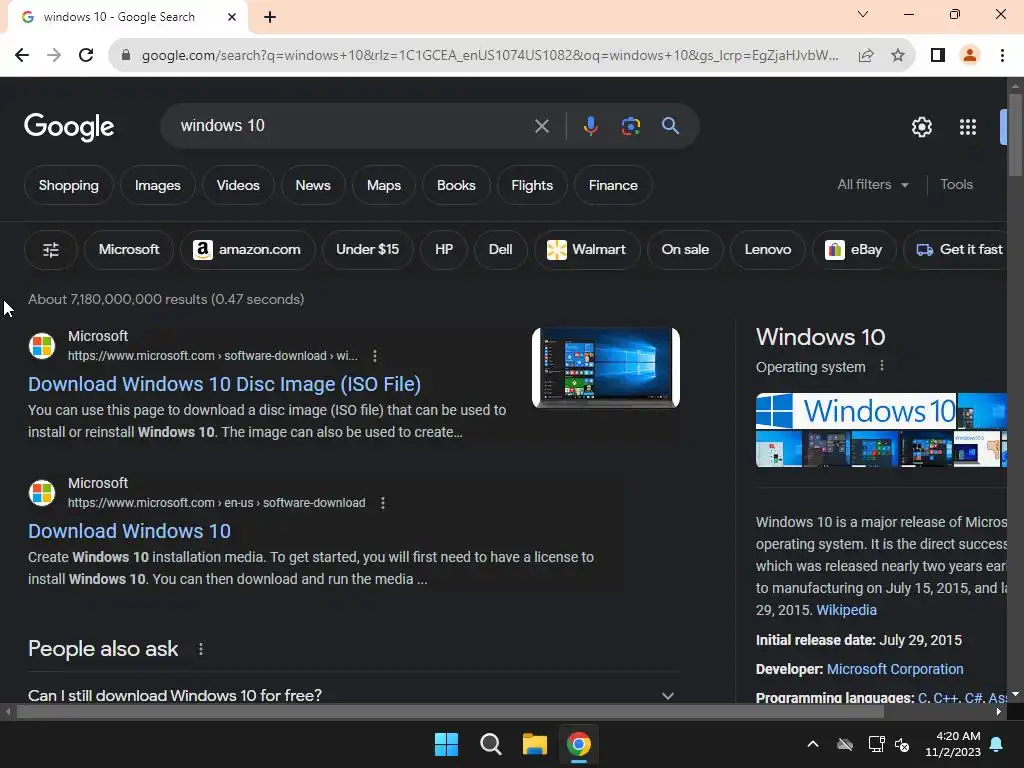Apply the amazon.com filter chip

coord(248,249)
